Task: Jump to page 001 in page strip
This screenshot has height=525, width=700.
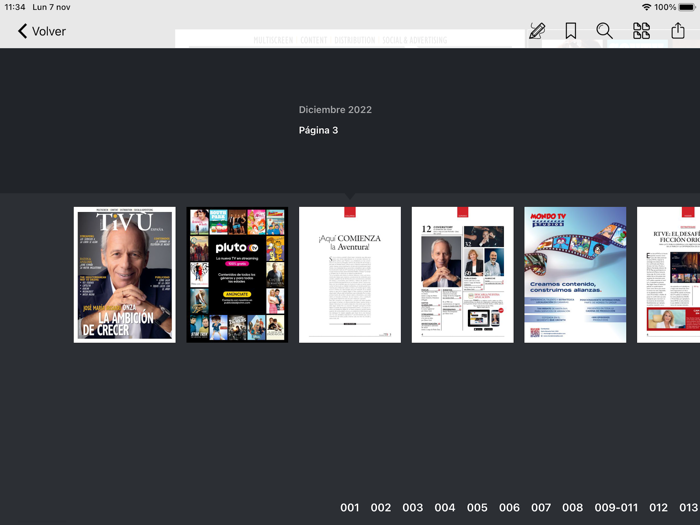Action: (x=349, y=508)
